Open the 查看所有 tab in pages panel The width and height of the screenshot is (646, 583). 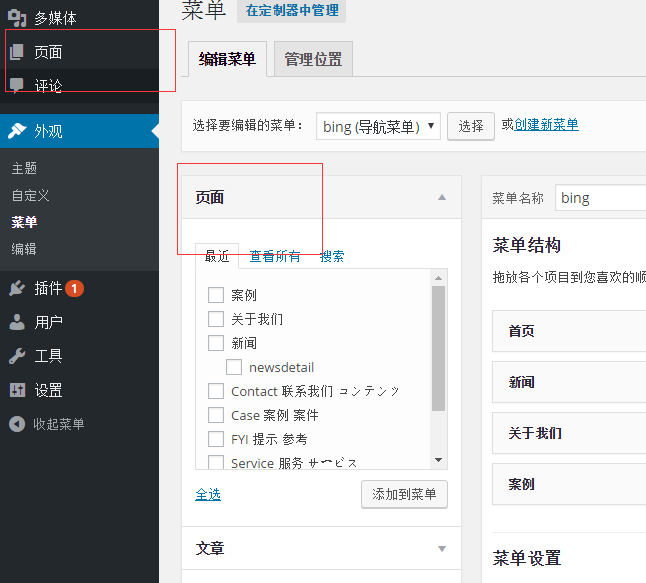[275, 256]
